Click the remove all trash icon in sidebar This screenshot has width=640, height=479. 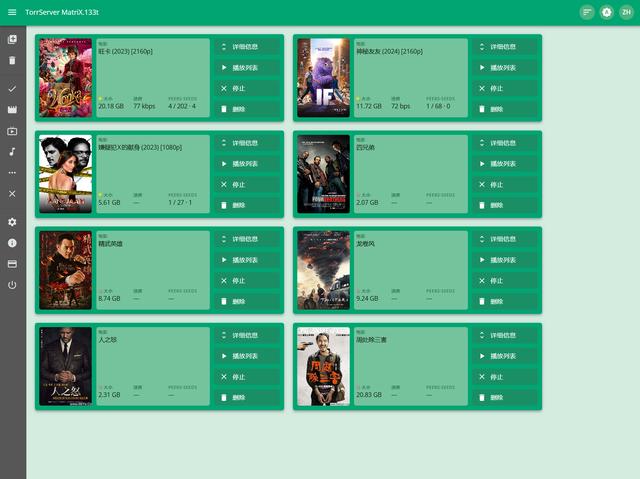tap(12, 60)
